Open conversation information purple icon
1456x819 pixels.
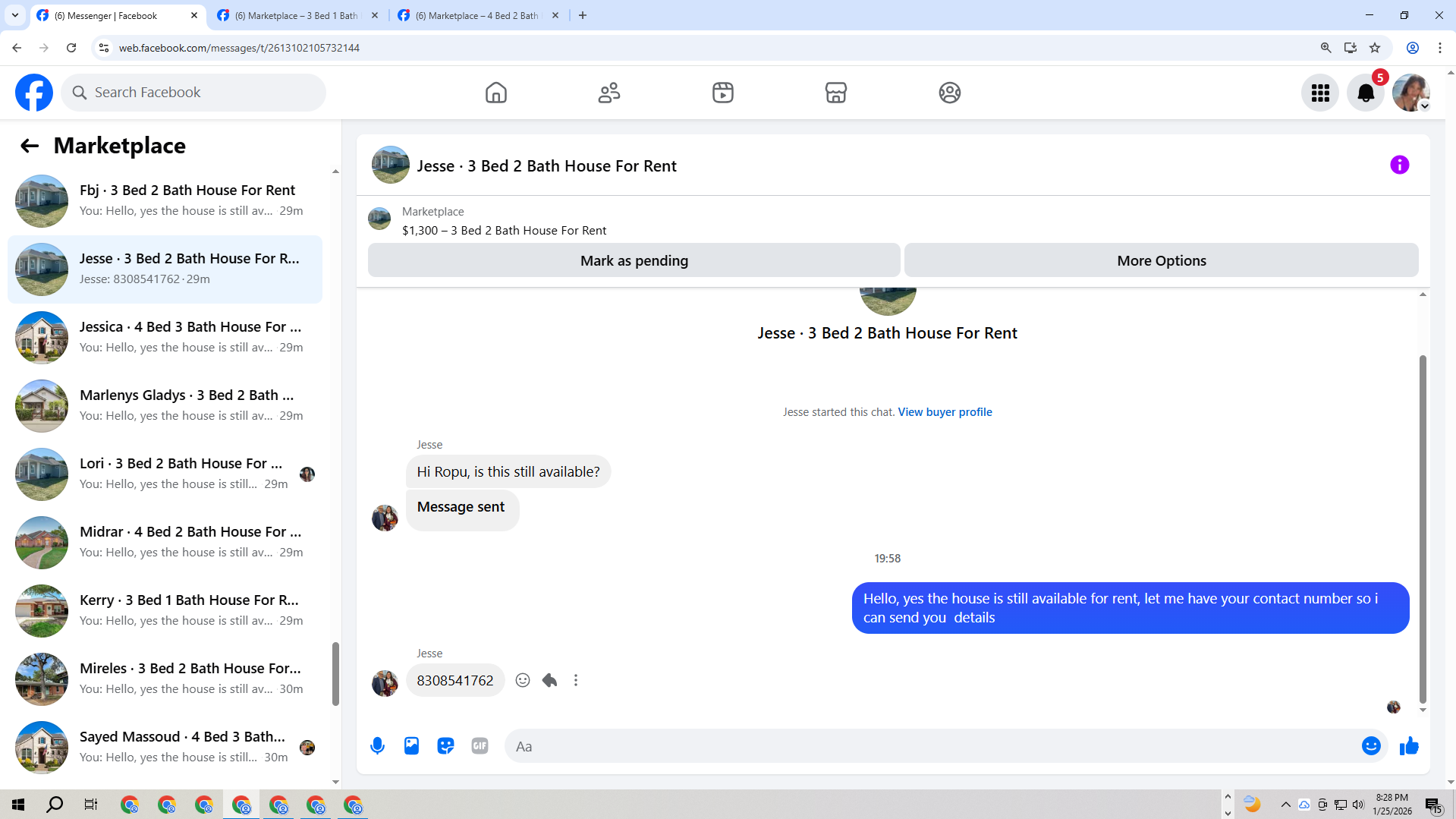pyautogui.click(x=1399, y=165)
